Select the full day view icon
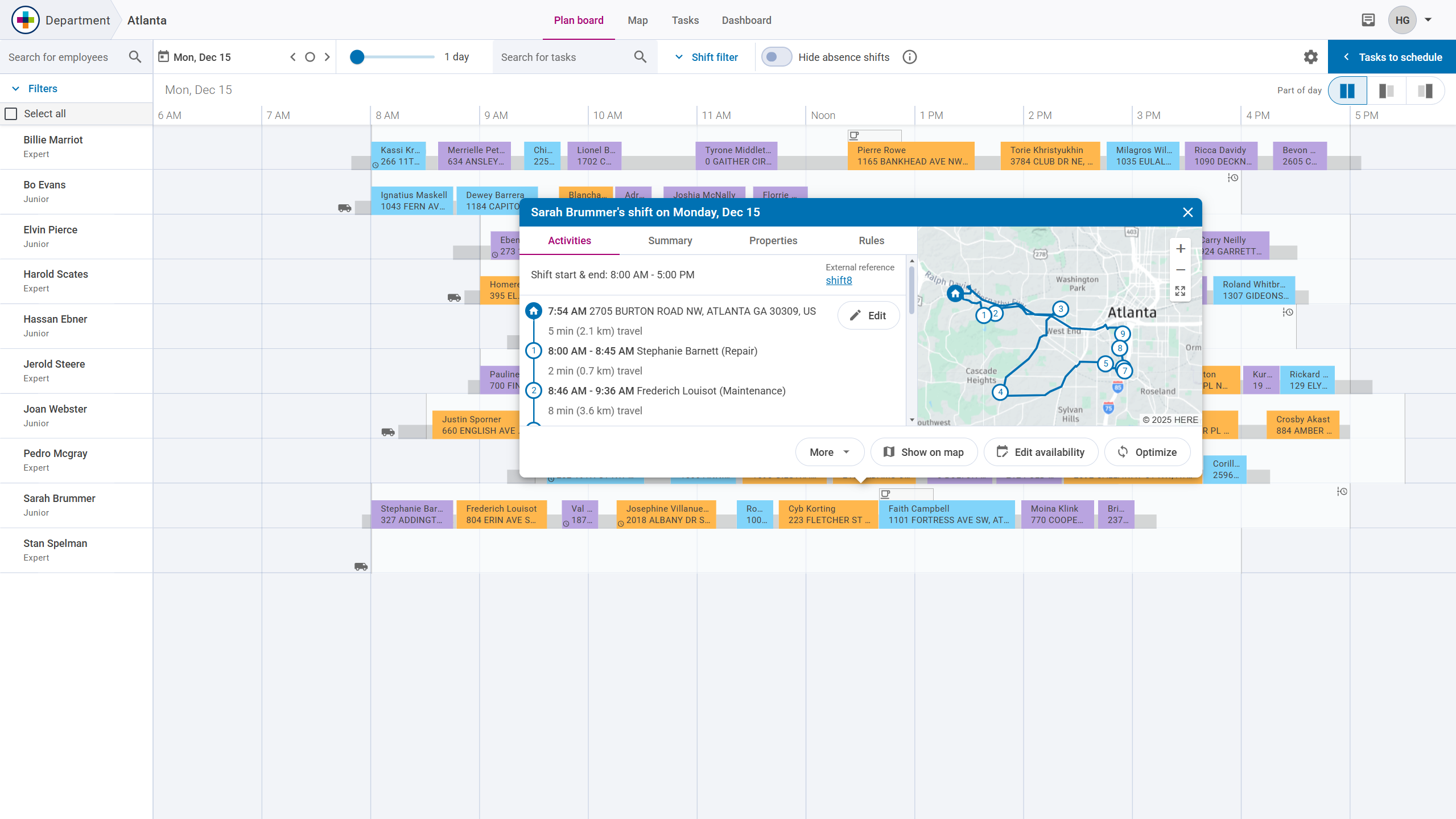This screenshot has height=819, width=1456. pos(1347,91)
